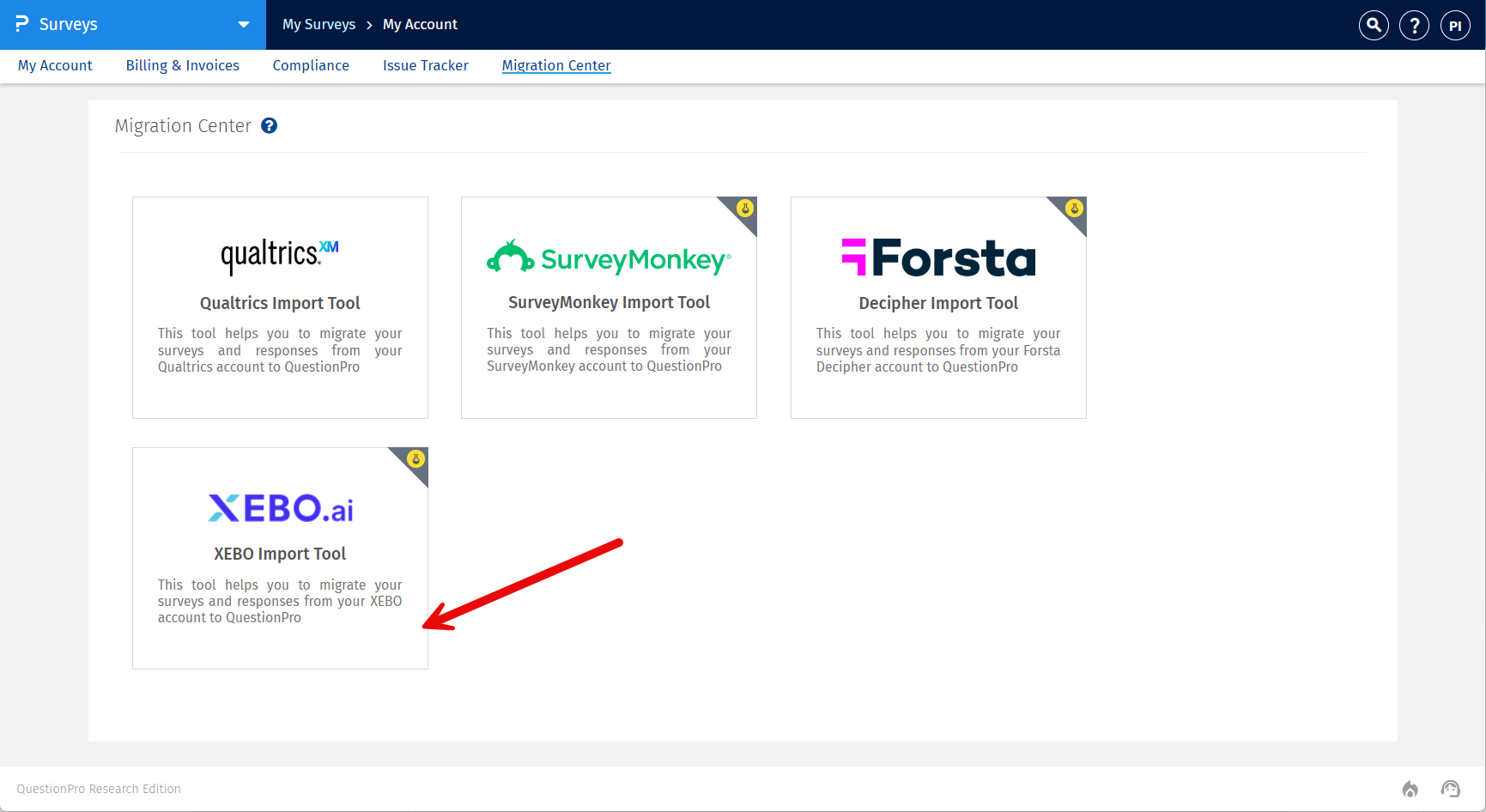Viewport: 1486px width, 812px height.
Task: Expand the Surveys product switcher dropdown
Action: 243,25
